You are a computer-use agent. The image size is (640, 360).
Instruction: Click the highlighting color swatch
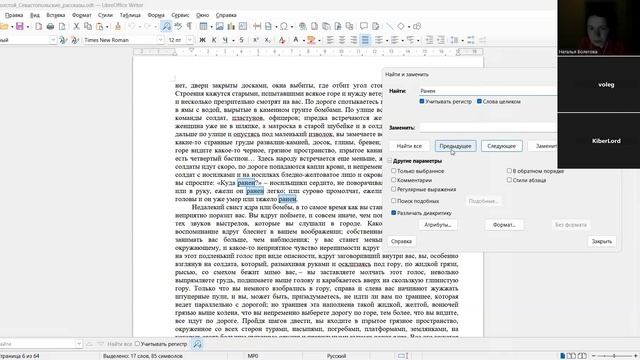[x=311, y=40]
